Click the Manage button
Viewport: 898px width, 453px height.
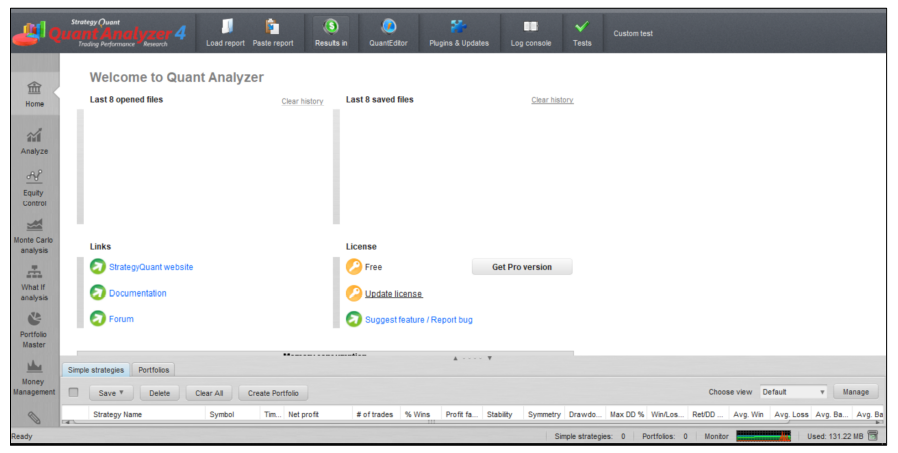856,392
